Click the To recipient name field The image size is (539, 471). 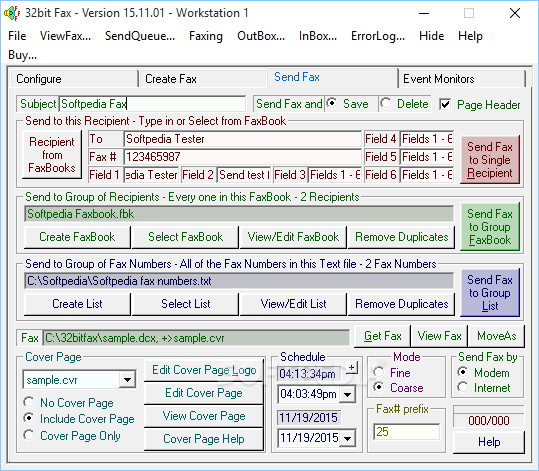[x=243, y=139]
